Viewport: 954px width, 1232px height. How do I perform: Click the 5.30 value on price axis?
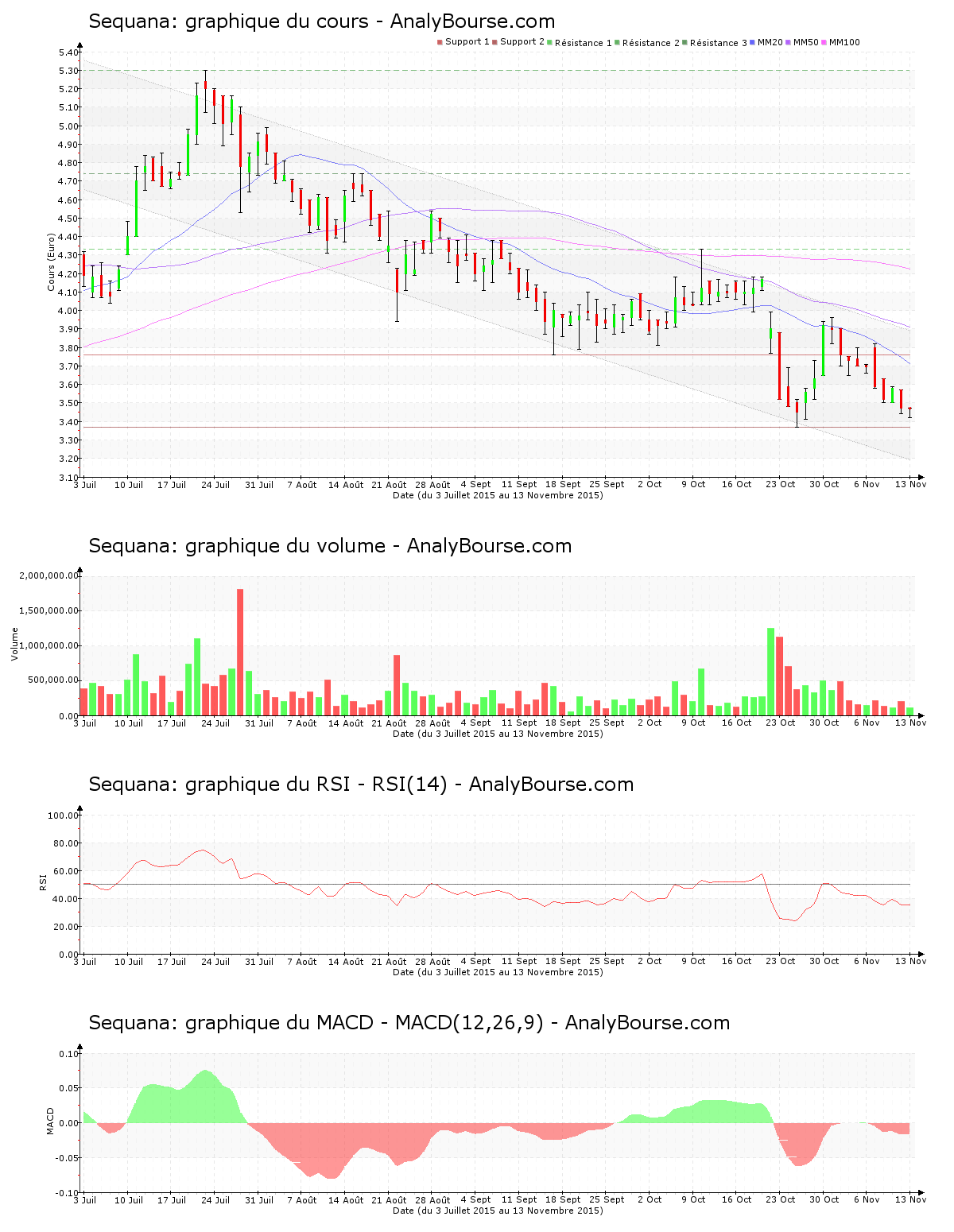(x=68, y=71)
